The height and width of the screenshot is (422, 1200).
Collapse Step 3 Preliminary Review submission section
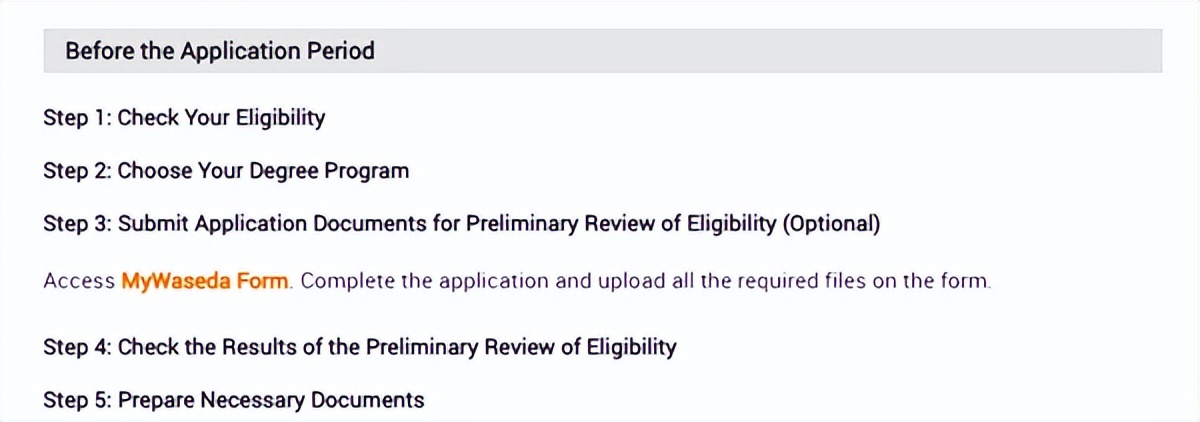[461, 224]
